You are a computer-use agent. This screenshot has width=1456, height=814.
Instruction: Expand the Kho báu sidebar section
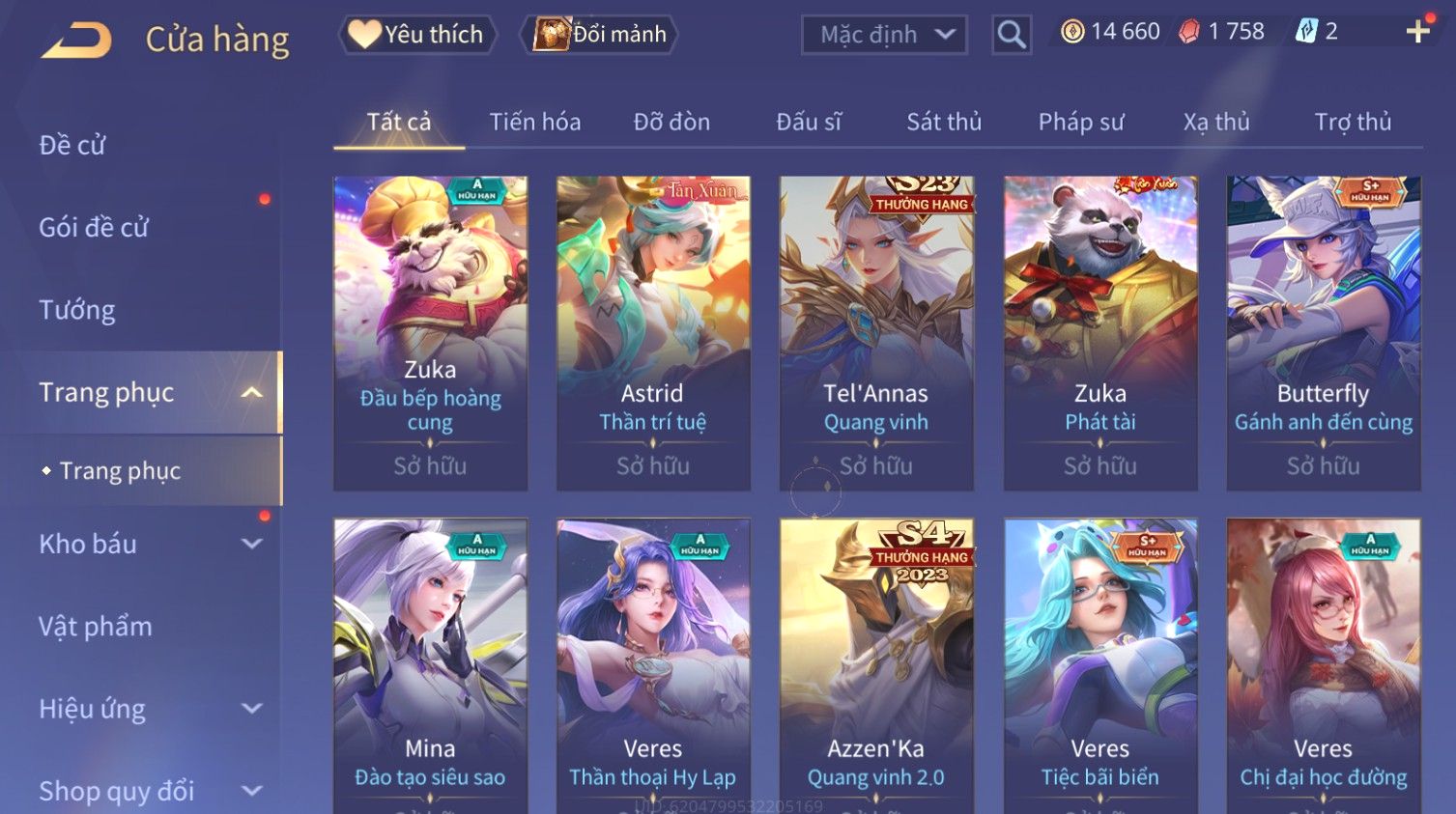[x=251, y=544]
